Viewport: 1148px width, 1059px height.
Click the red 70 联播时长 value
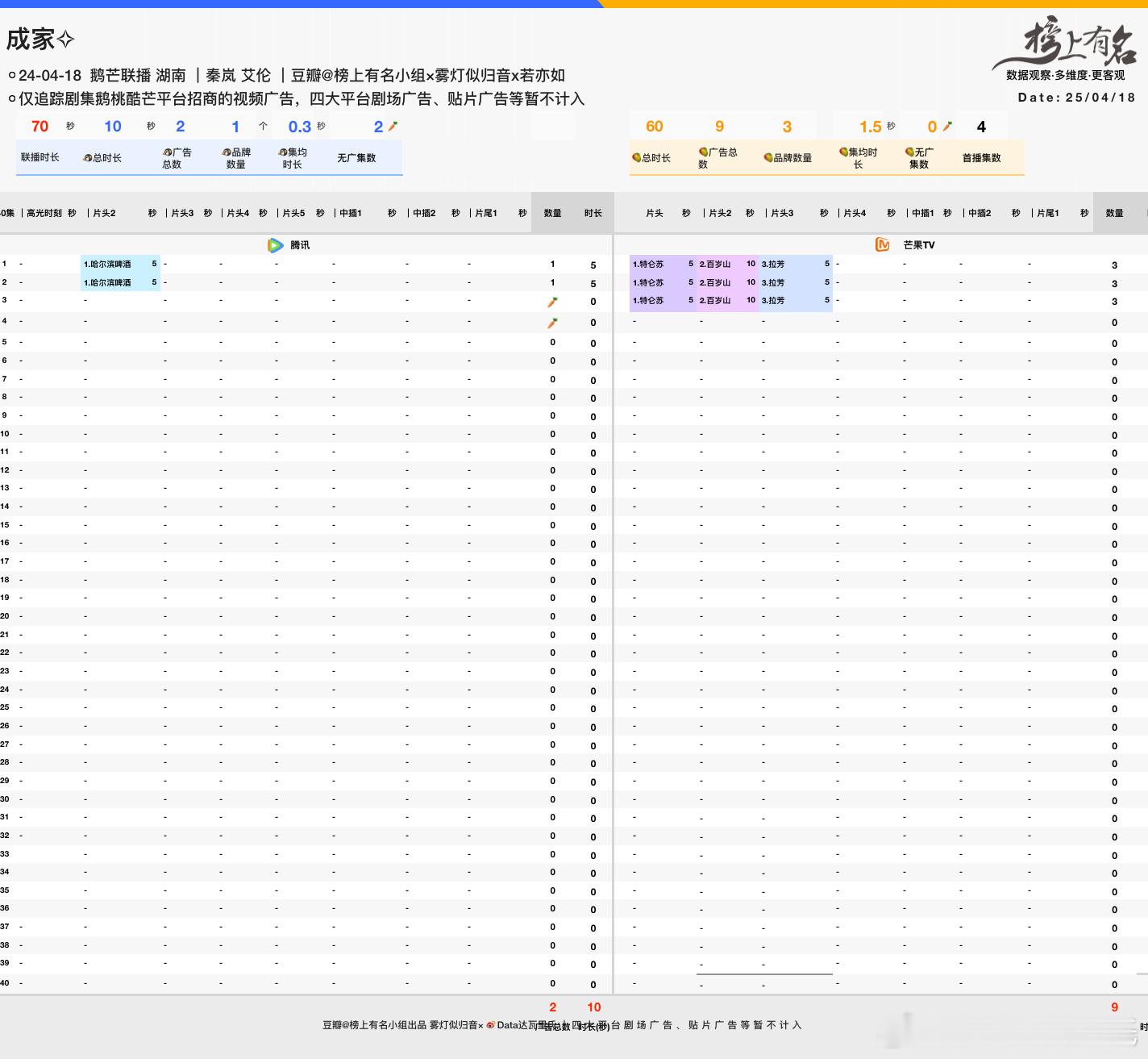(40, 127)
